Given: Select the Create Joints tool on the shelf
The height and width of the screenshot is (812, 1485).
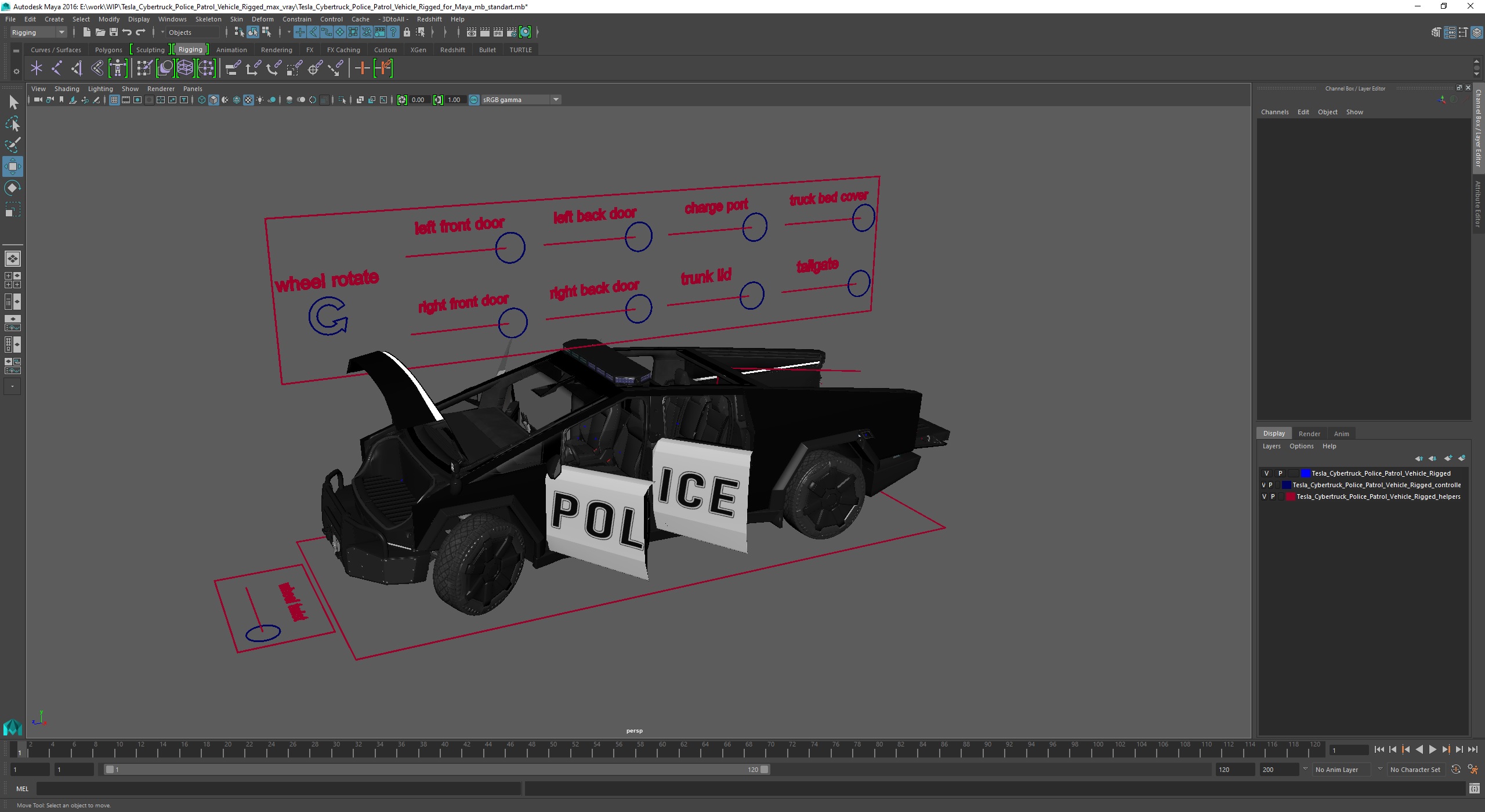Looking at the screenshot, I should coord(56,68).
